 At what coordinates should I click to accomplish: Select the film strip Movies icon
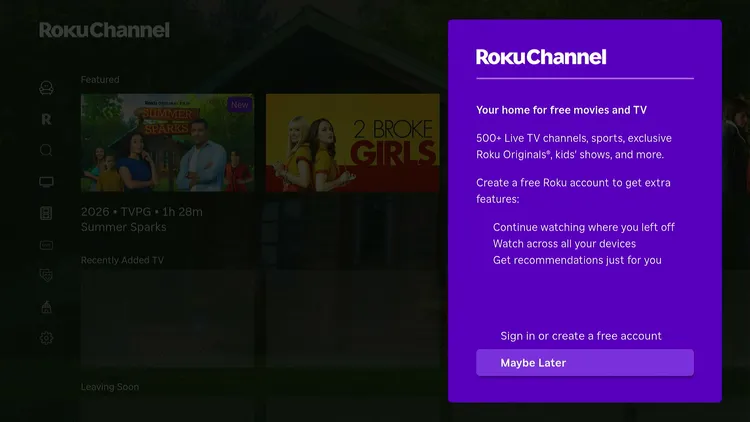click(x=46, y=213)
